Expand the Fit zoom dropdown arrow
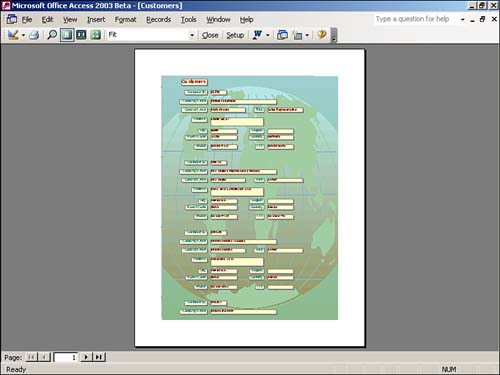This screenshot has width=500, height=375. coord(192,35)
